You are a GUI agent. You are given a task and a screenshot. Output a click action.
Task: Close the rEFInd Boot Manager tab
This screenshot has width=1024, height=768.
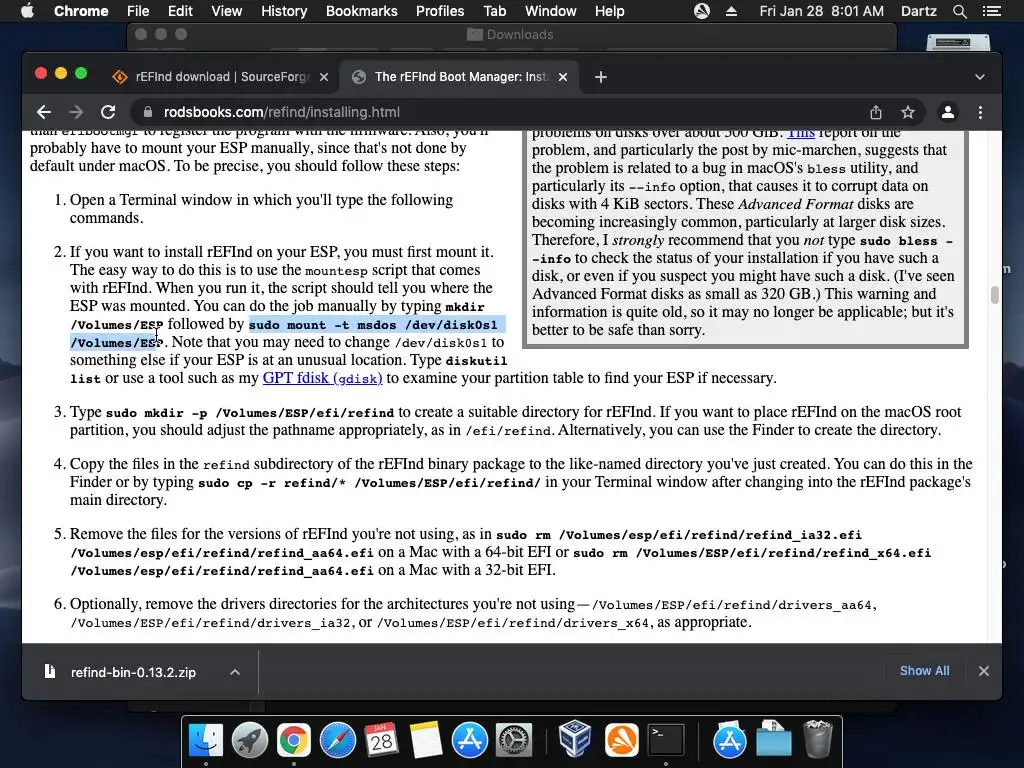pos(563,77)
